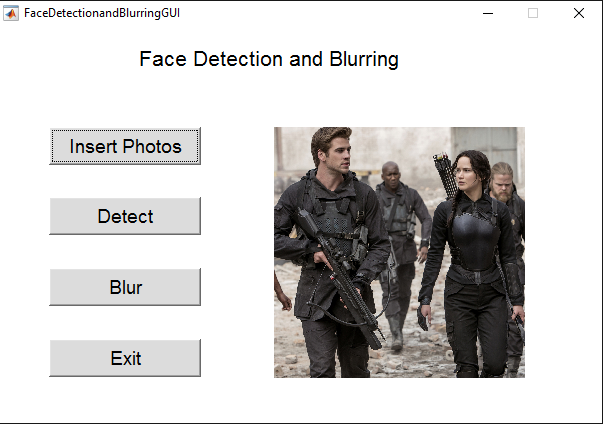603x424 pixels.
Task: Run face detection with Detect button
Action: click(x=125, y=216)
